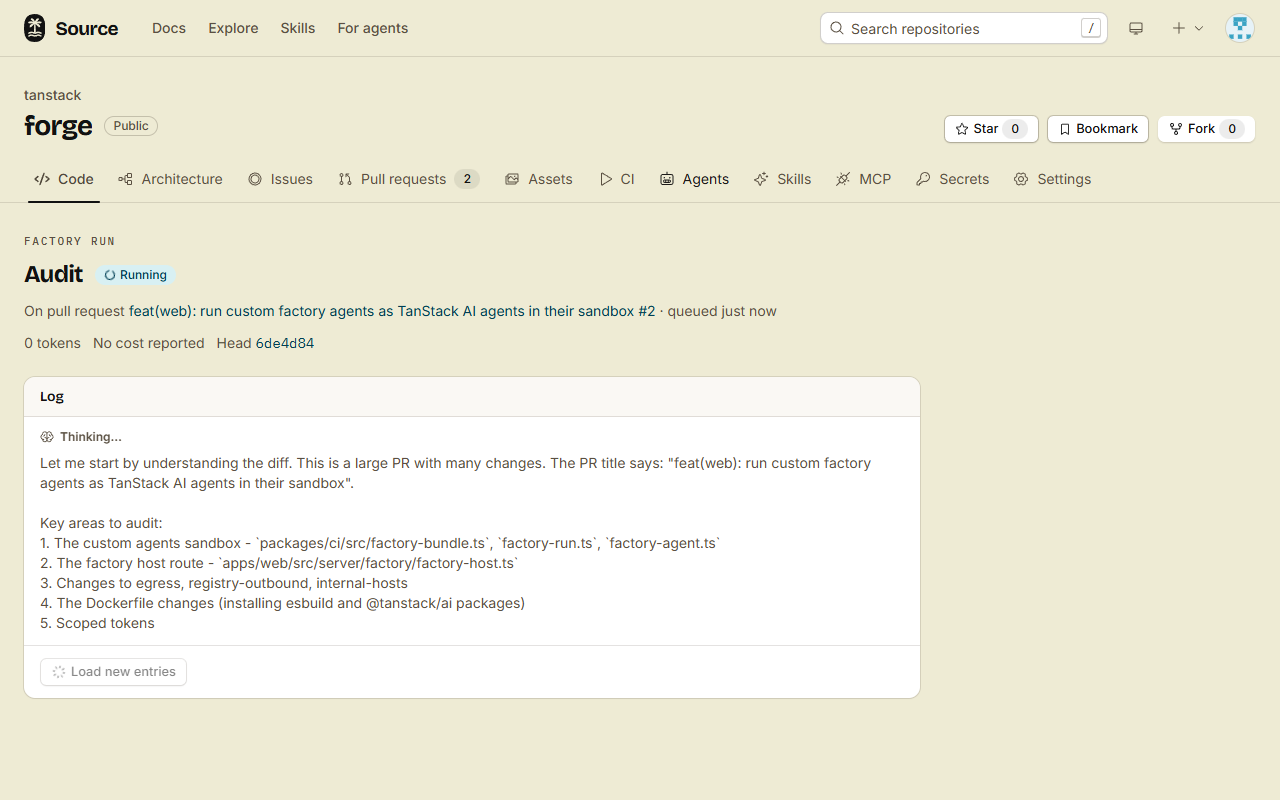This screenshot has width=1280, height=800.
Task: Fork the forge repository
Action: 1206,129
